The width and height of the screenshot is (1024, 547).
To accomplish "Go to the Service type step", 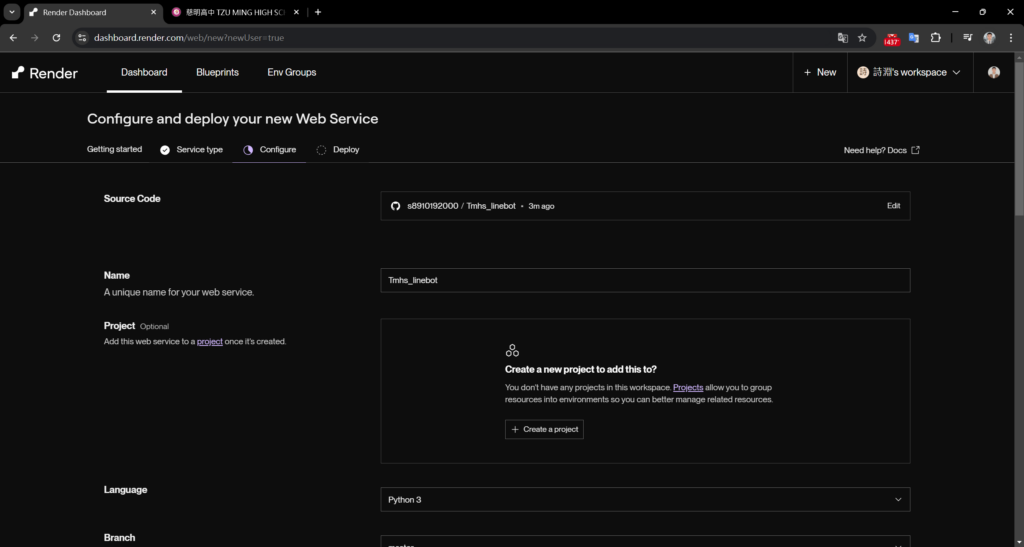I will pyautogui.click(x=191, y=149).
